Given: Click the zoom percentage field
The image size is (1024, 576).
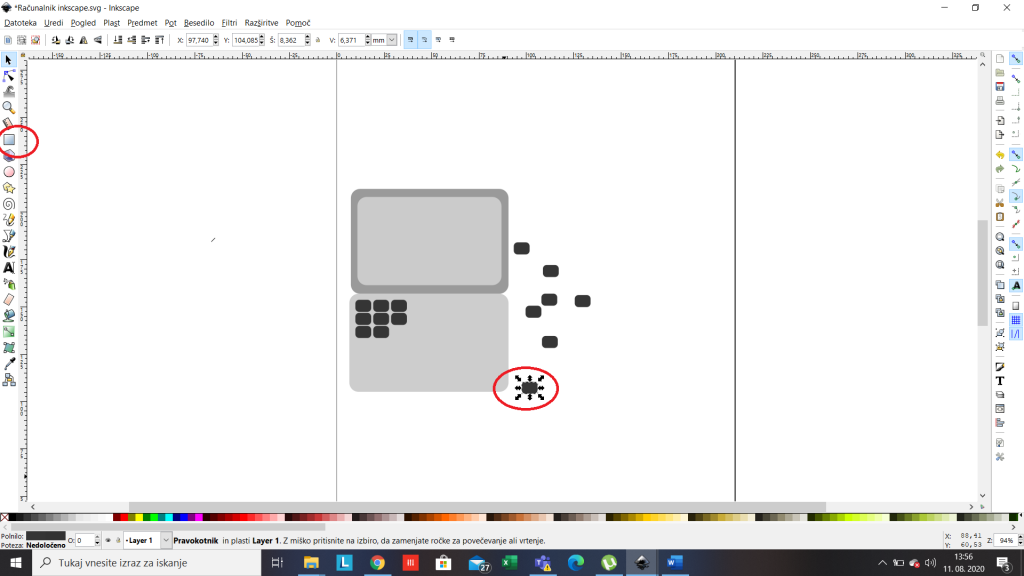Looking at the screenshot, I should pos(1006,541).
